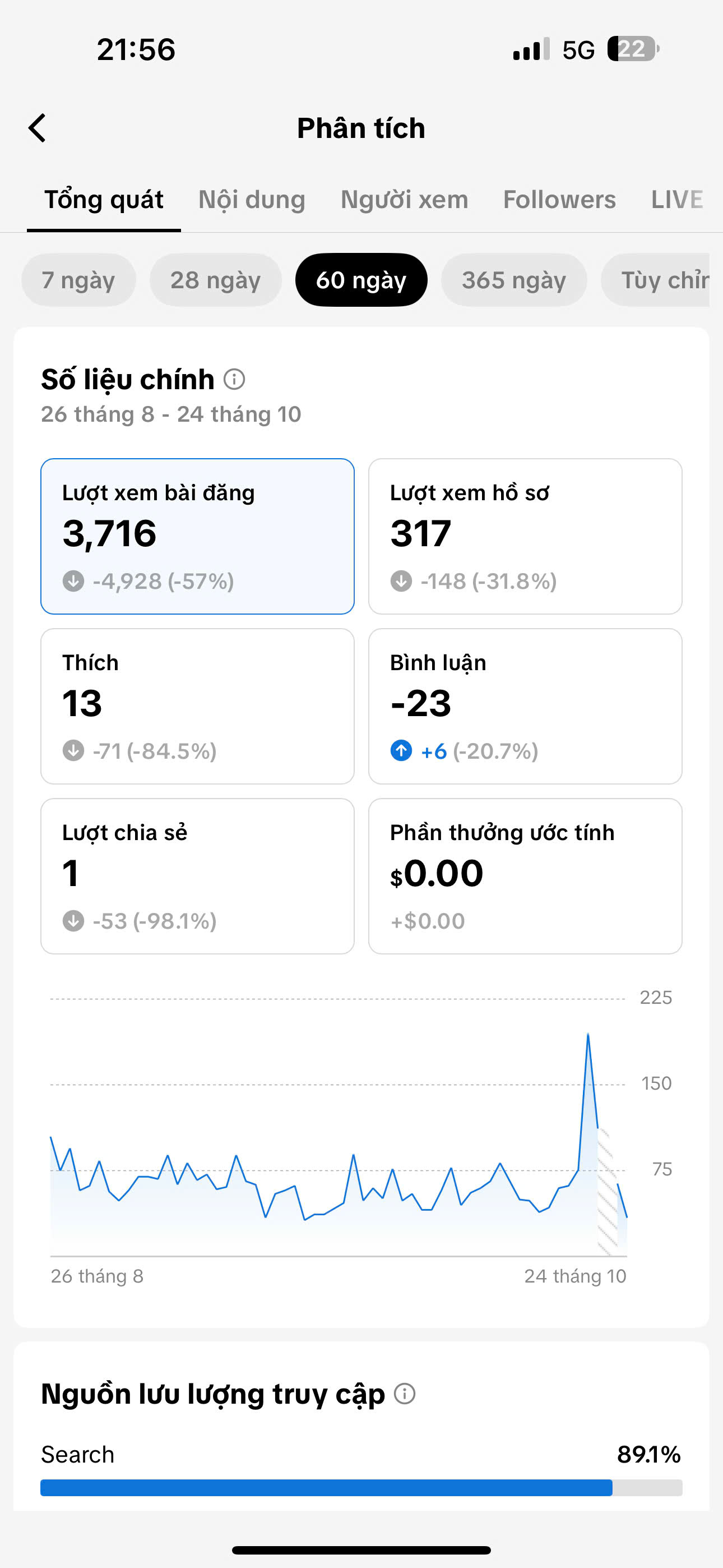Open info icon next to Số liệu chính
This screenshot has width=723, height=1568.
click(x=234, y=379)
